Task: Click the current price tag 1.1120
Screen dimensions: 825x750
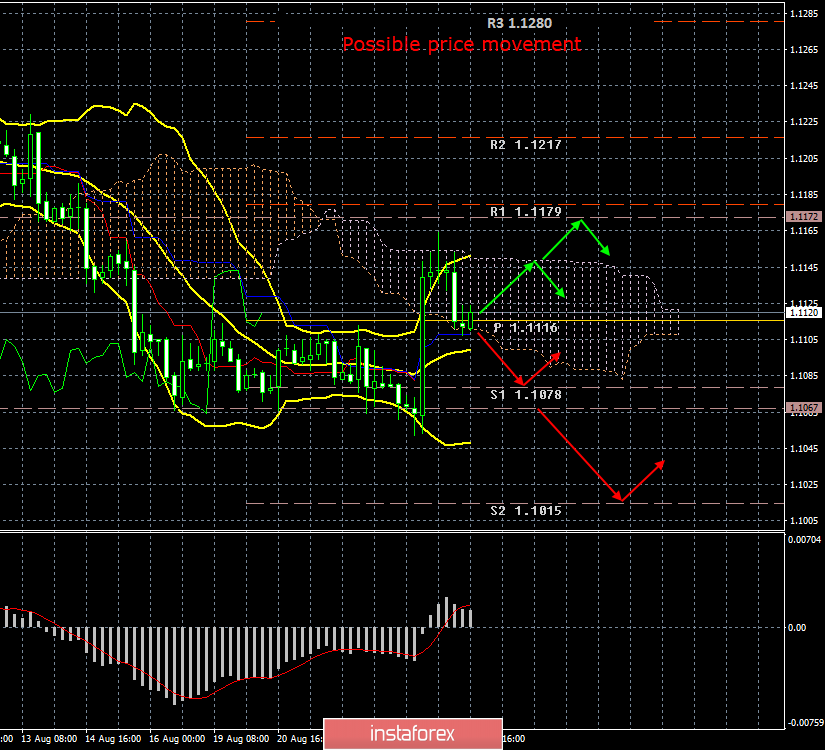Action: [803, 312]
